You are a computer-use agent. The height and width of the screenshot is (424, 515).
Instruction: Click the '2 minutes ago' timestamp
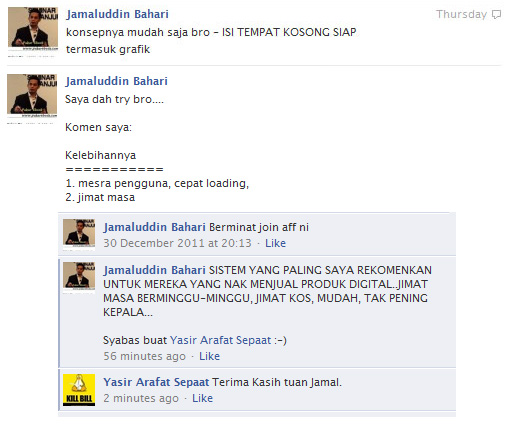[141, 398]
